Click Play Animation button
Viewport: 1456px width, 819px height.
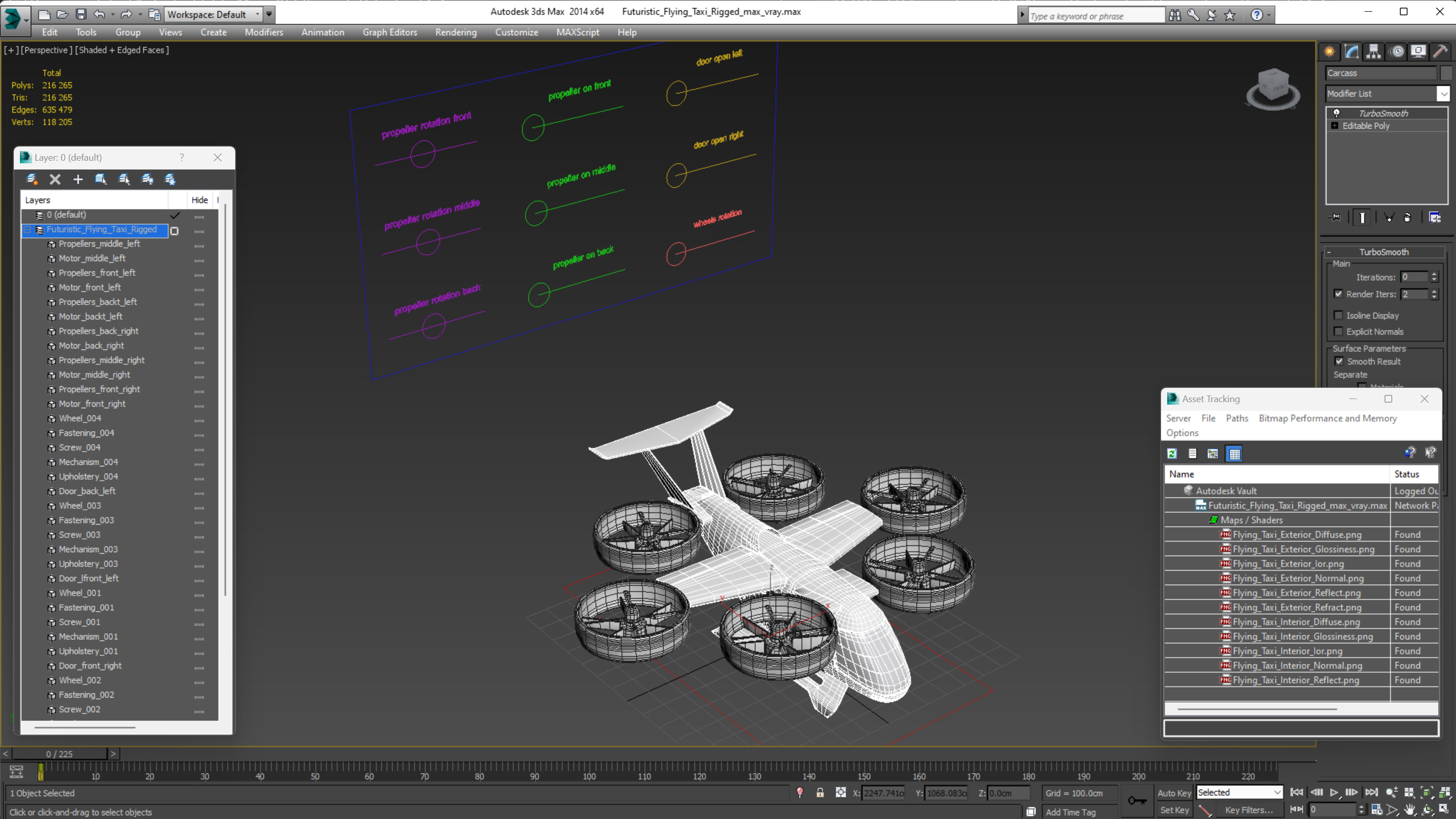tap(1334, 792)
